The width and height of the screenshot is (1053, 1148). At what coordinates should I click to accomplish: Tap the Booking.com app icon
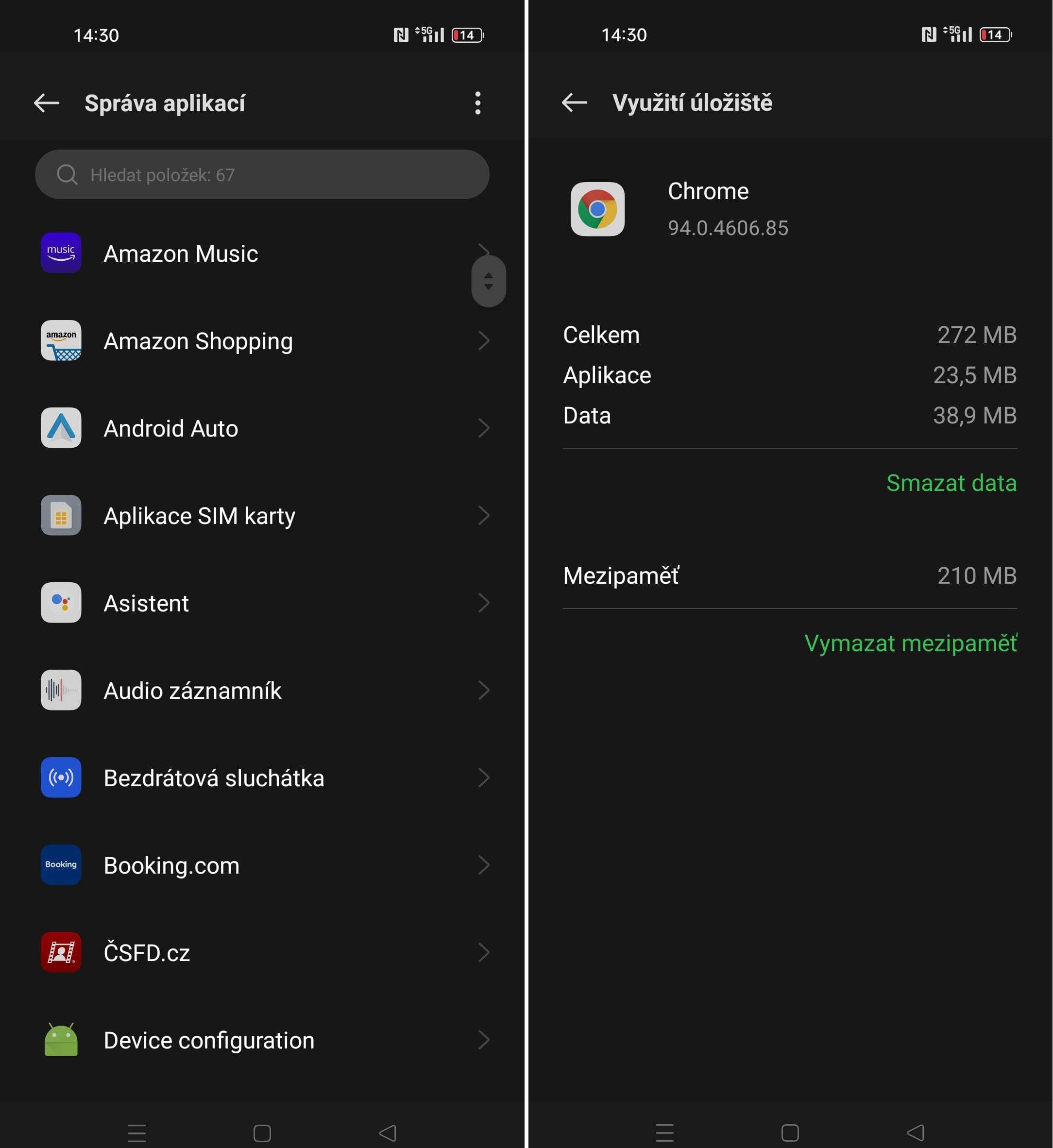pos(61,864)
